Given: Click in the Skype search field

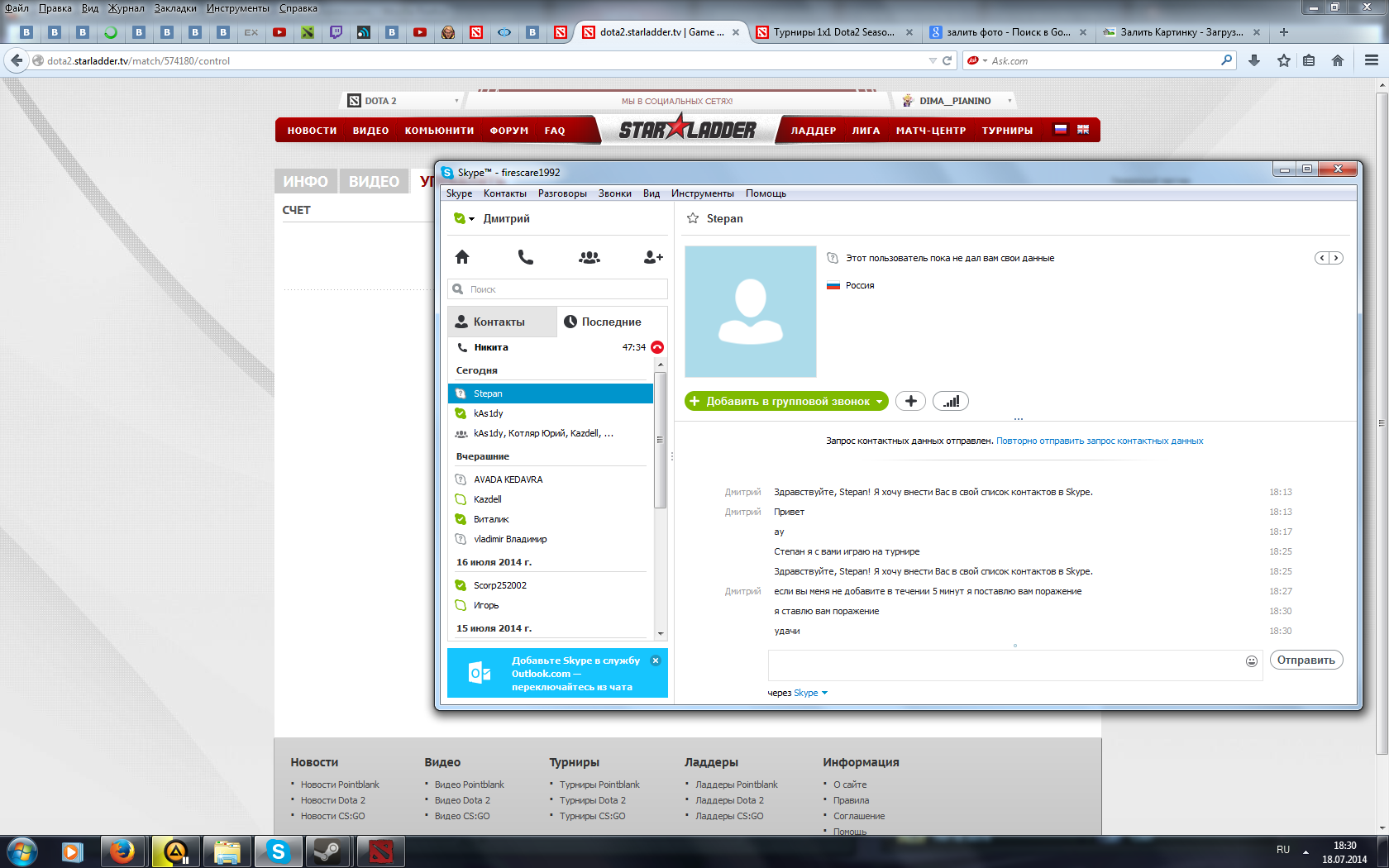Looking at the screenshot, I should (x=558, y=289).
